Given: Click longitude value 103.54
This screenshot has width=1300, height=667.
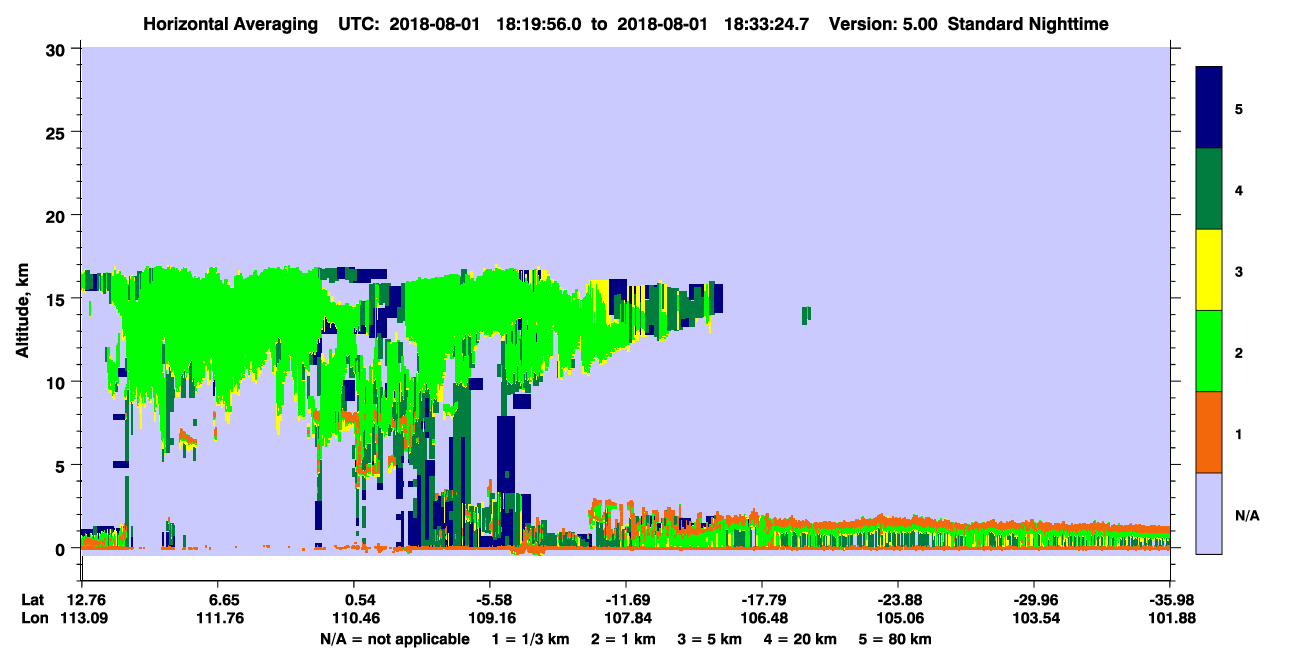Looking at the screenshot, I should [x=1036, y=618].
